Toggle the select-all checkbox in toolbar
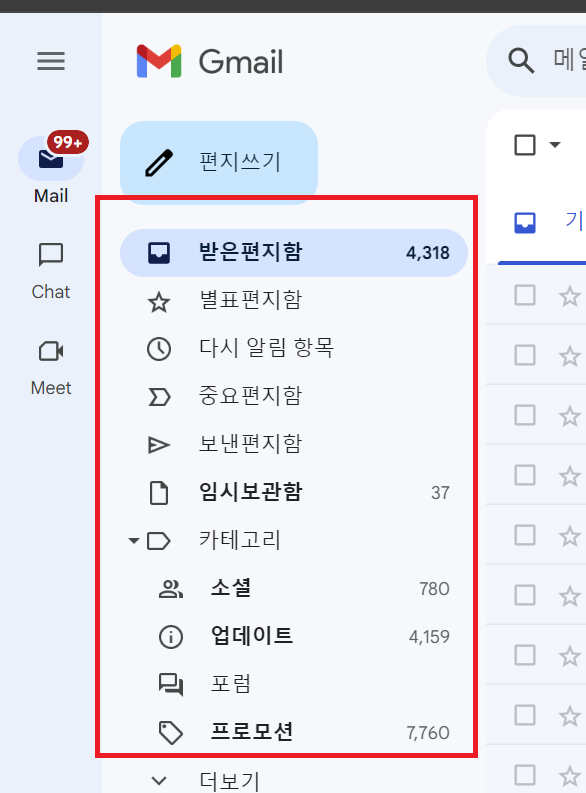The height and width of the screenshot is (793, 586). click(525, 145)
